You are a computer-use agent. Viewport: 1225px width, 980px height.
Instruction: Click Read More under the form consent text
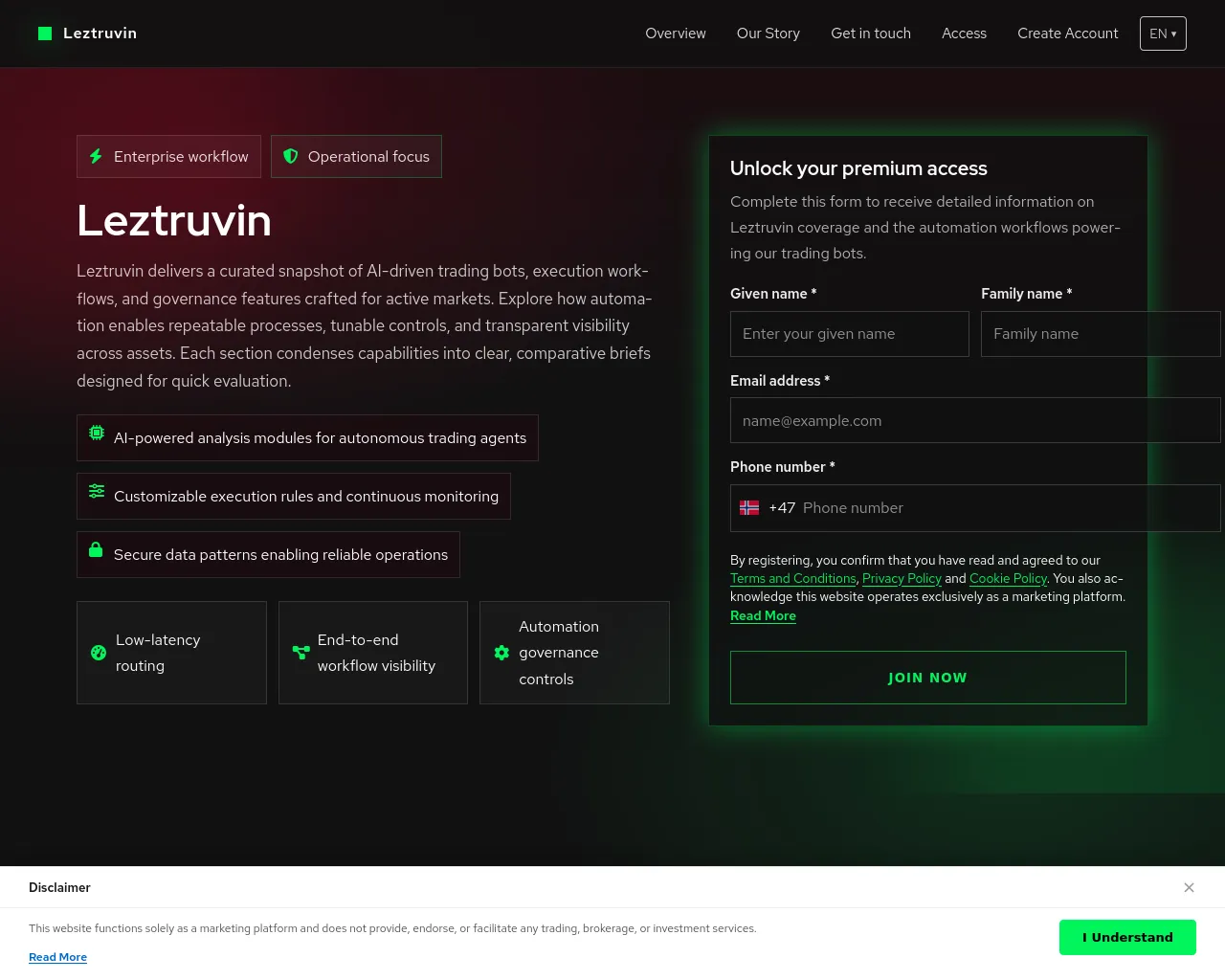point(763,615)
